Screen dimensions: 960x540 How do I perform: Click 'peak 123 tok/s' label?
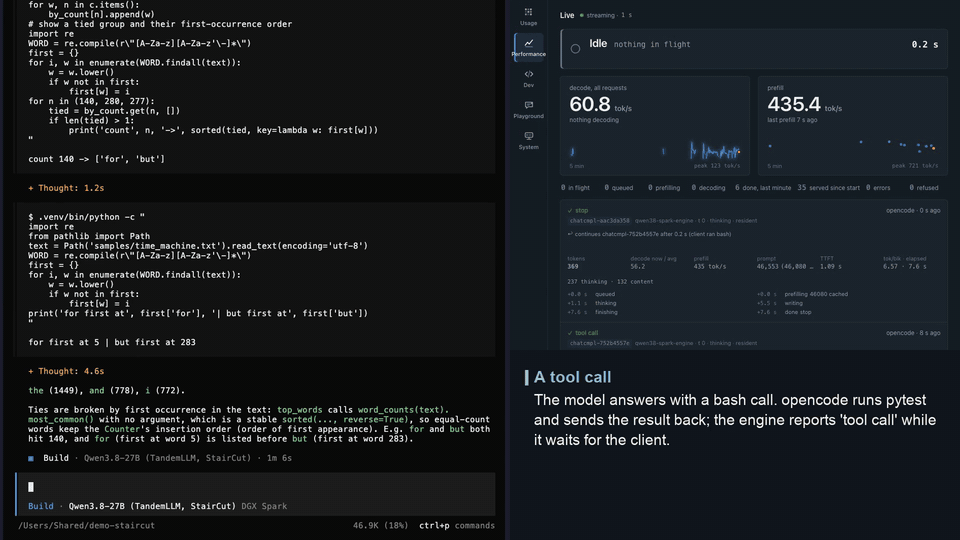click(716, 166)
